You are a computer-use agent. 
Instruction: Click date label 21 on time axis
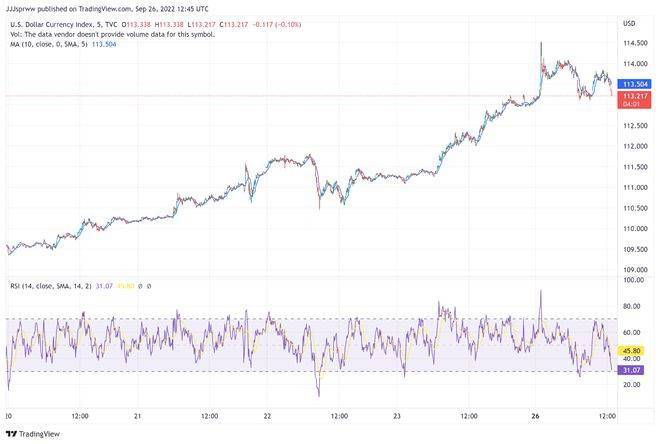click(x=139, y=415)
